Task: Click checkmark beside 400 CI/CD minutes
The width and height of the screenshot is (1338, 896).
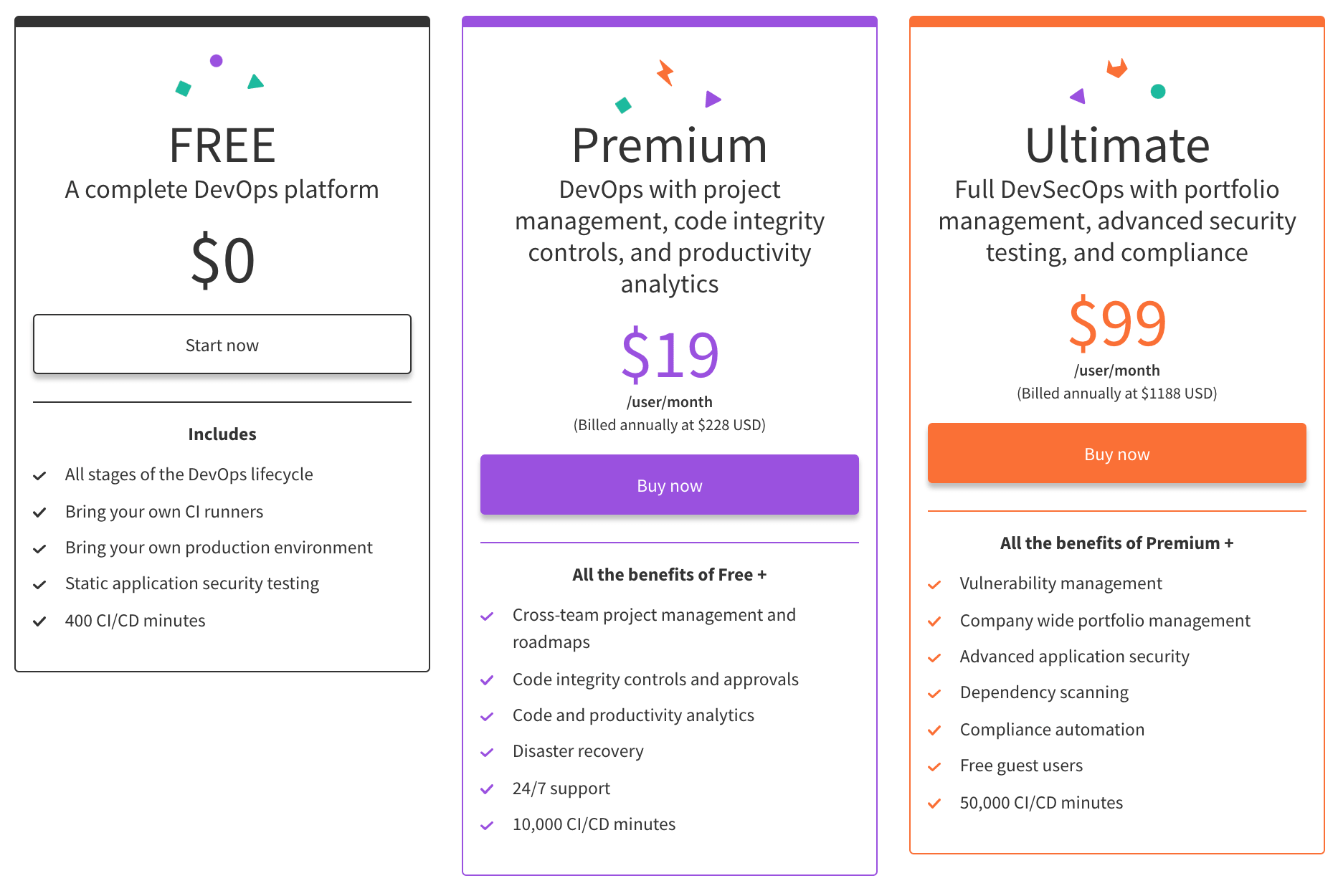Action: (x=39, y=621)
